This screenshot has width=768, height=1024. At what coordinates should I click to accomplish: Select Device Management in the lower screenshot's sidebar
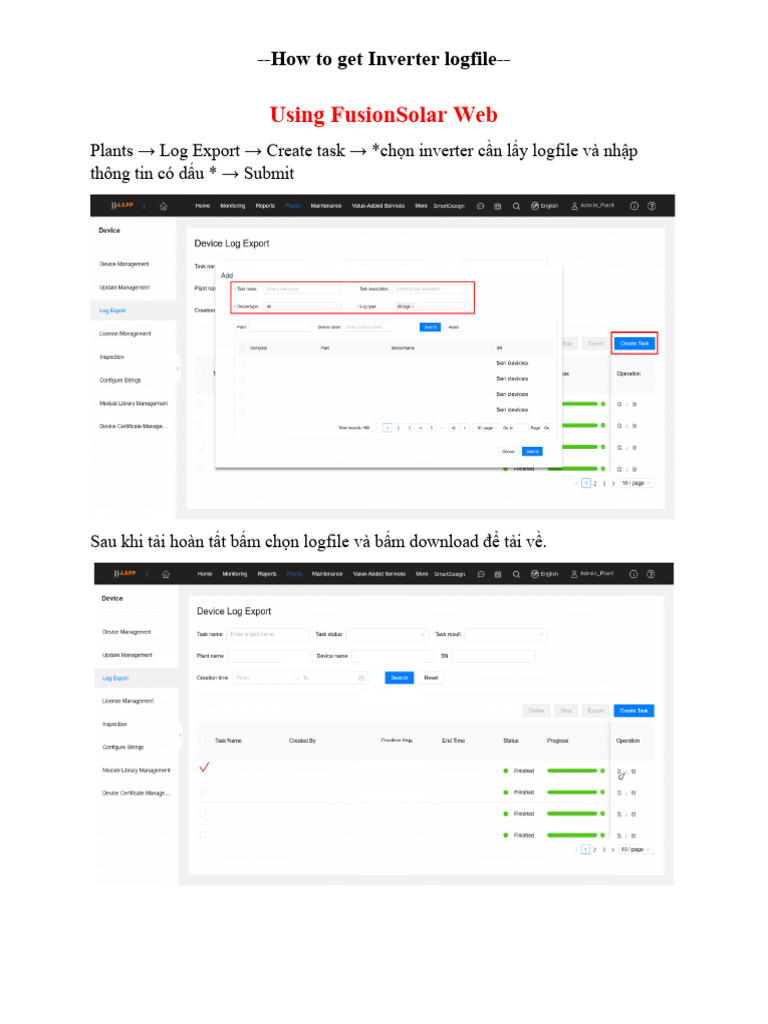127,632
